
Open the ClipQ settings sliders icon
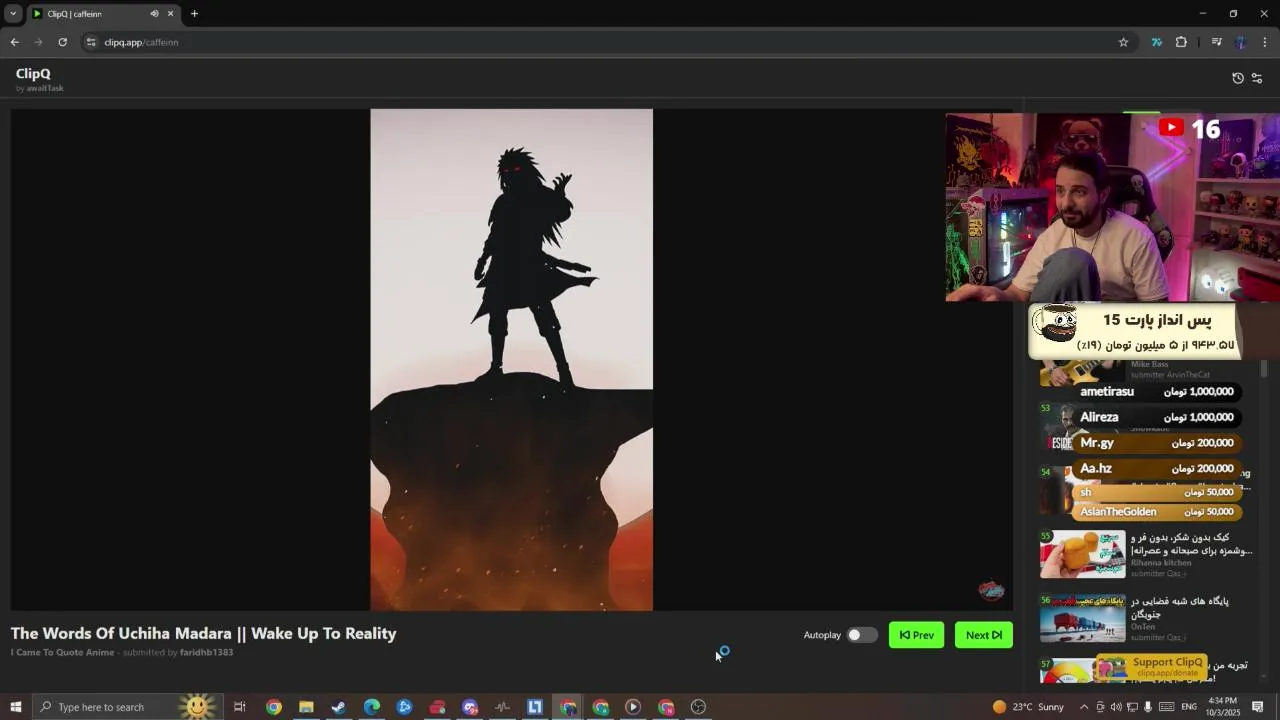(1257, 78)
